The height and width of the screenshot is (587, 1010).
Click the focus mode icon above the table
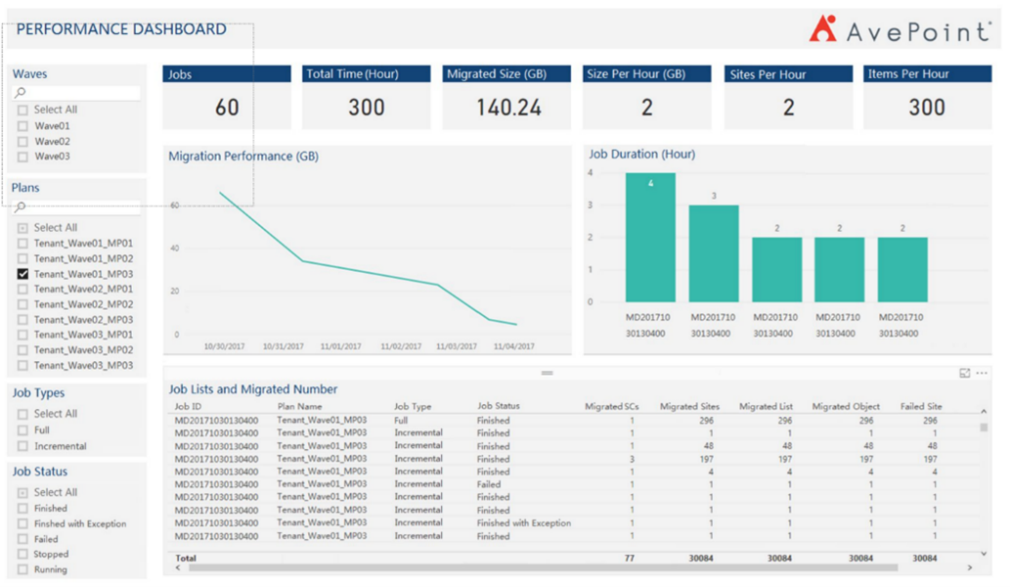[x=964, y=373]
